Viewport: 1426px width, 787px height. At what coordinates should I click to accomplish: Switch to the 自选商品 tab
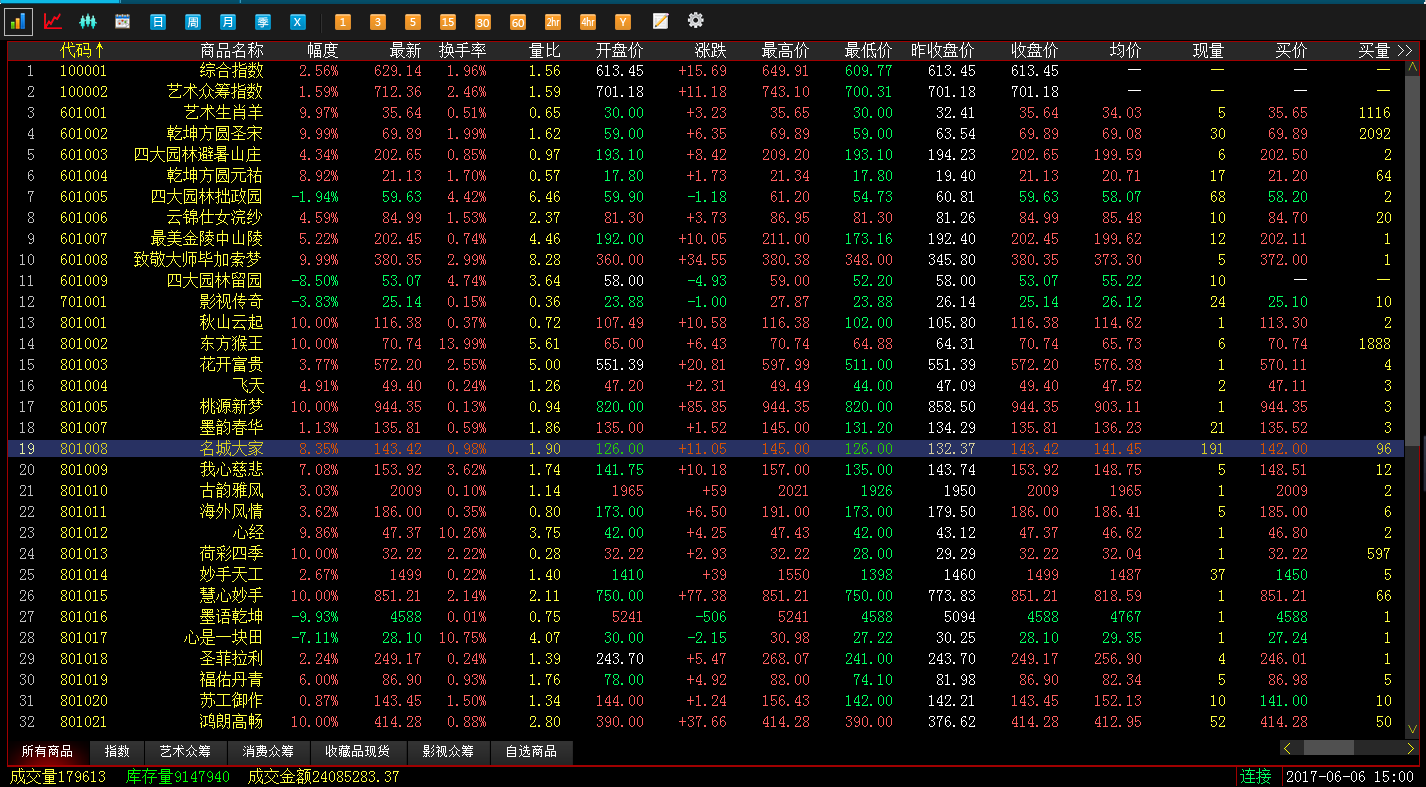coord(531,752)
